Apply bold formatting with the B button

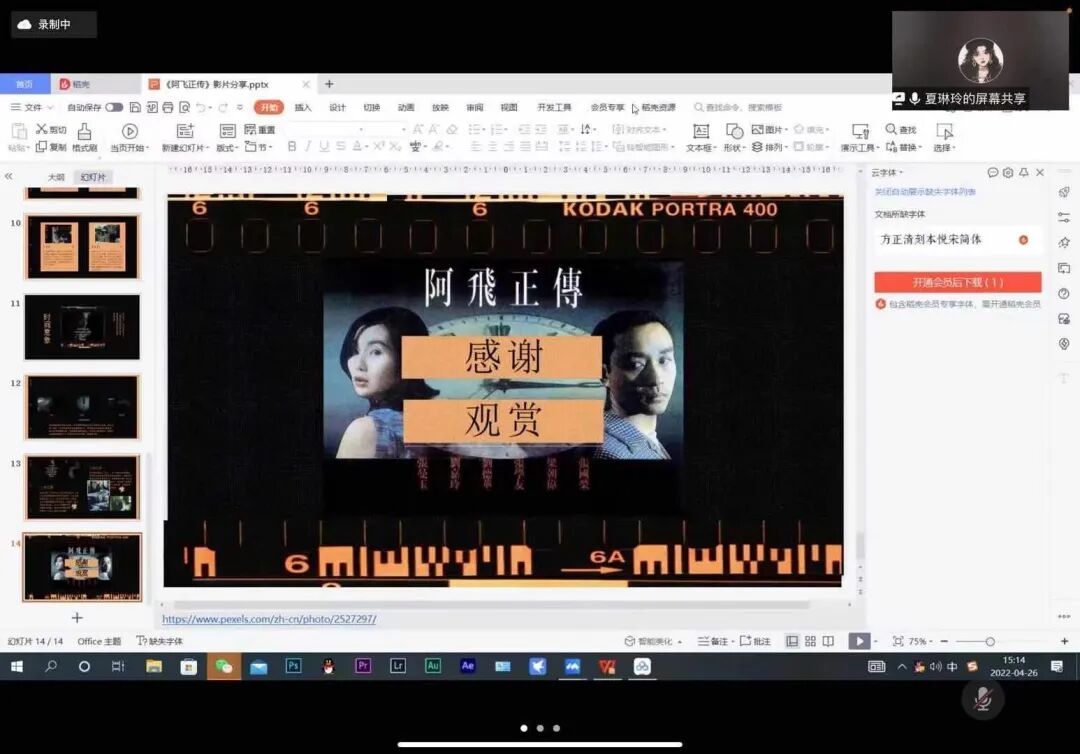292,146
